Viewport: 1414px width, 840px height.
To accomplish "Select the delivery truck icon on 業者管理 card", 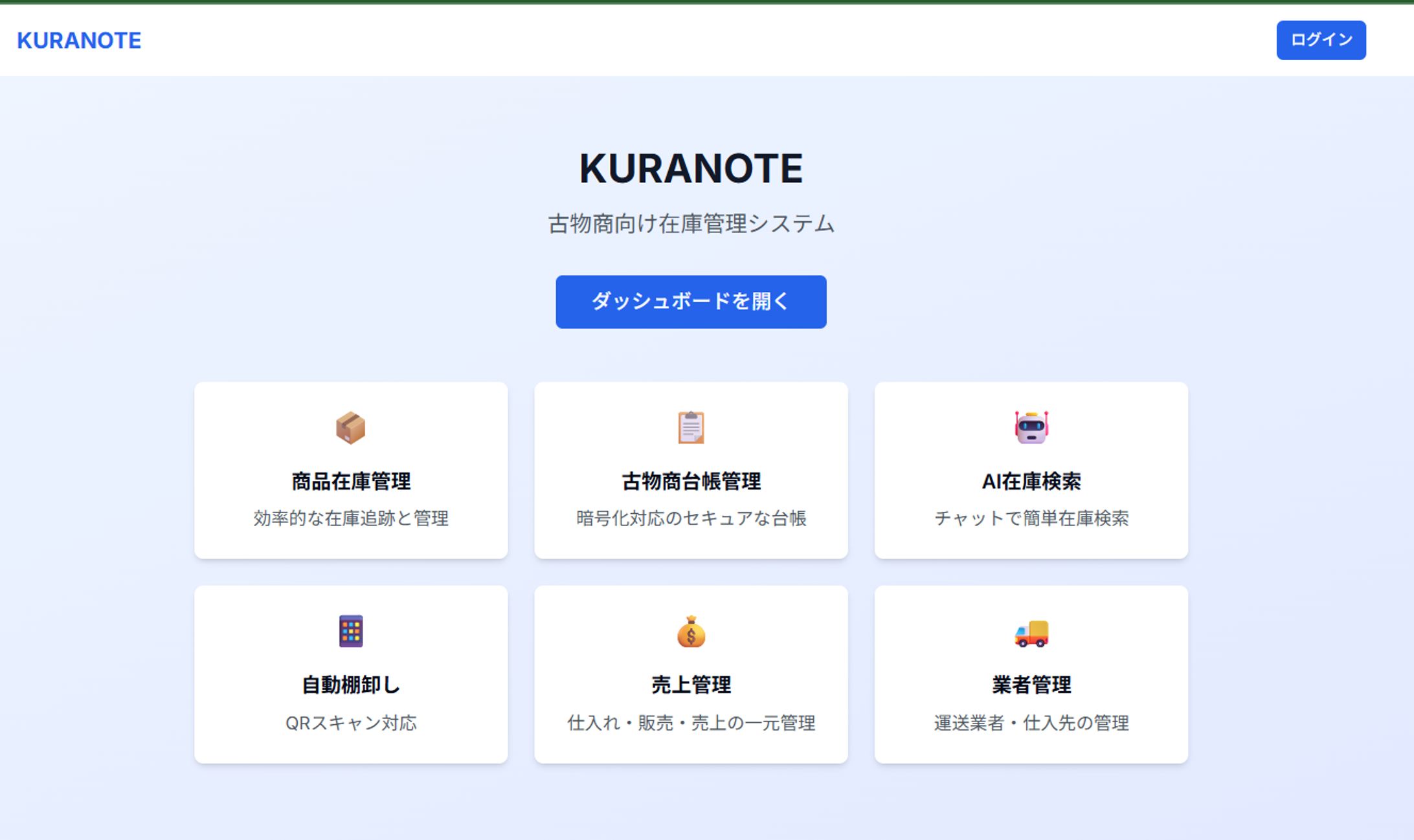I will point(1031,634).
